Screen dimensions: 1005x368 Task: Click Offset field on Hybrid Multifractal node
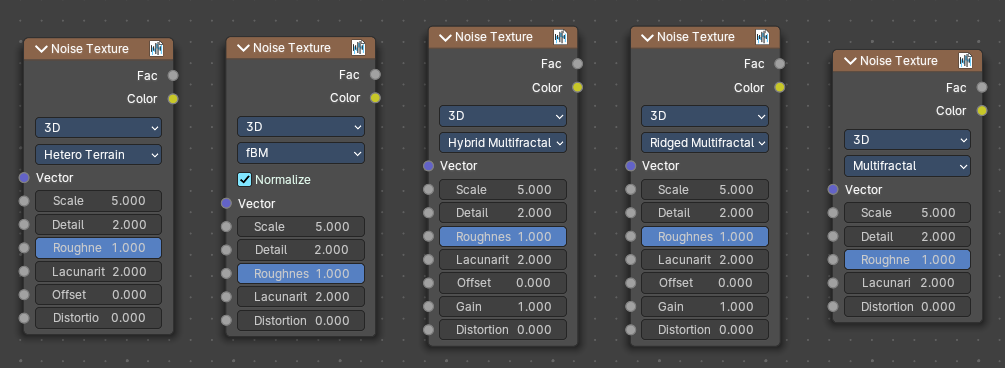click(x=503, y=283)
